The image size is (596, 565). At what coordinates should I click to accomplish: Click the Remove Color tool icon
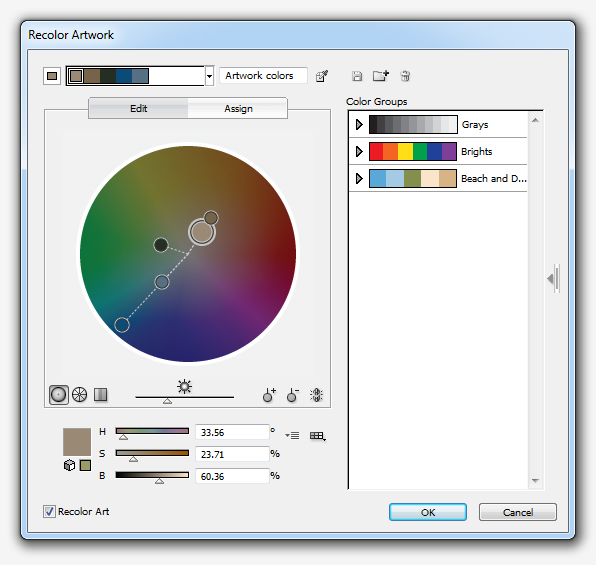coord(293,395)
